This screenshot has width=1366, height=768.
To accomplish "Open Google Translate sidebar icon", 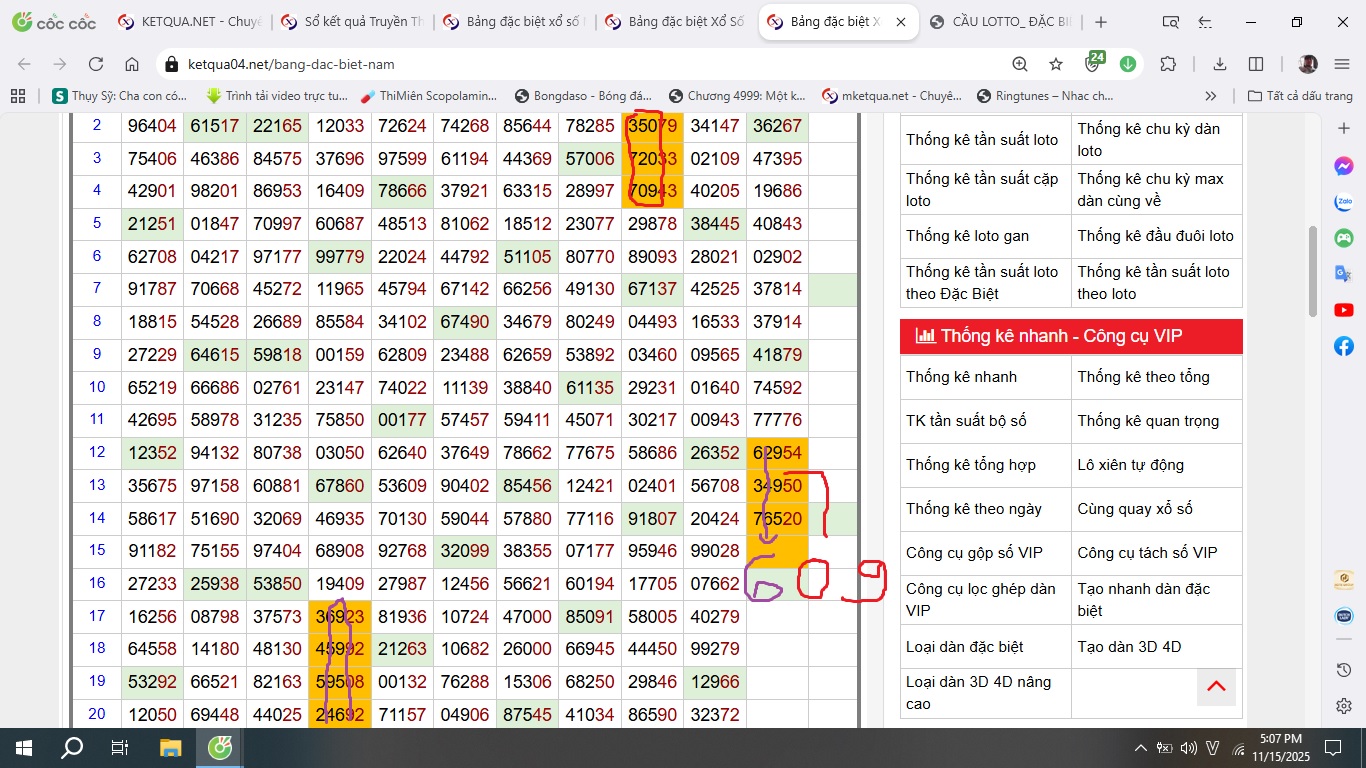I will coord(1344,274).
